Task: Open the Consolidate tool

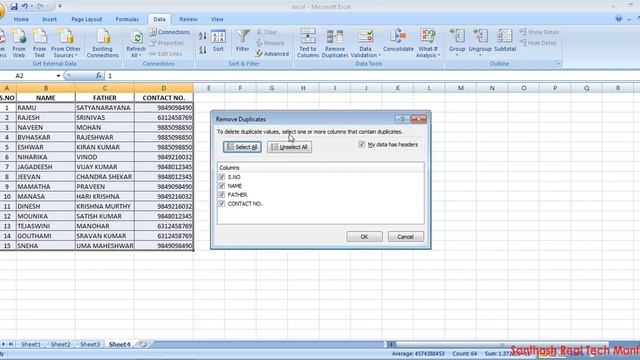Action: [398, 41]
